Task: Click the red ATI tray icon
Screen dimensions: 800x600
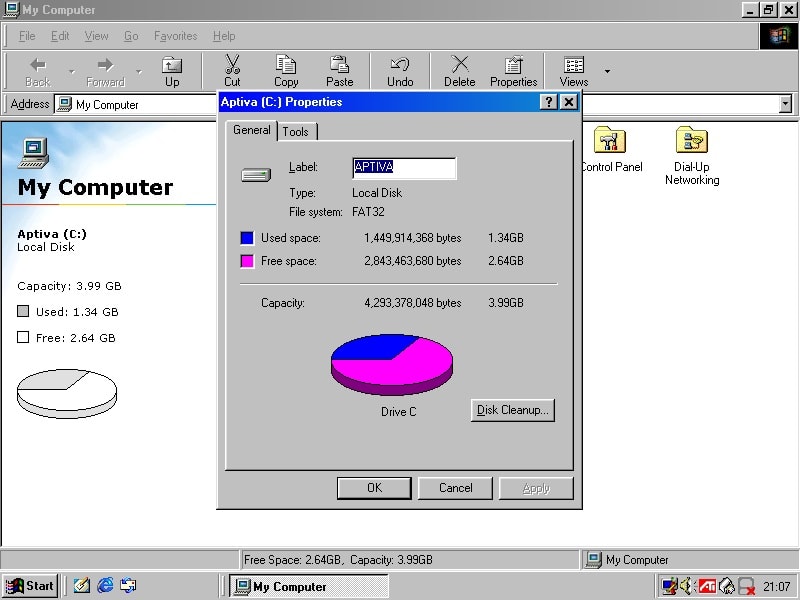Action: point(707,586)
